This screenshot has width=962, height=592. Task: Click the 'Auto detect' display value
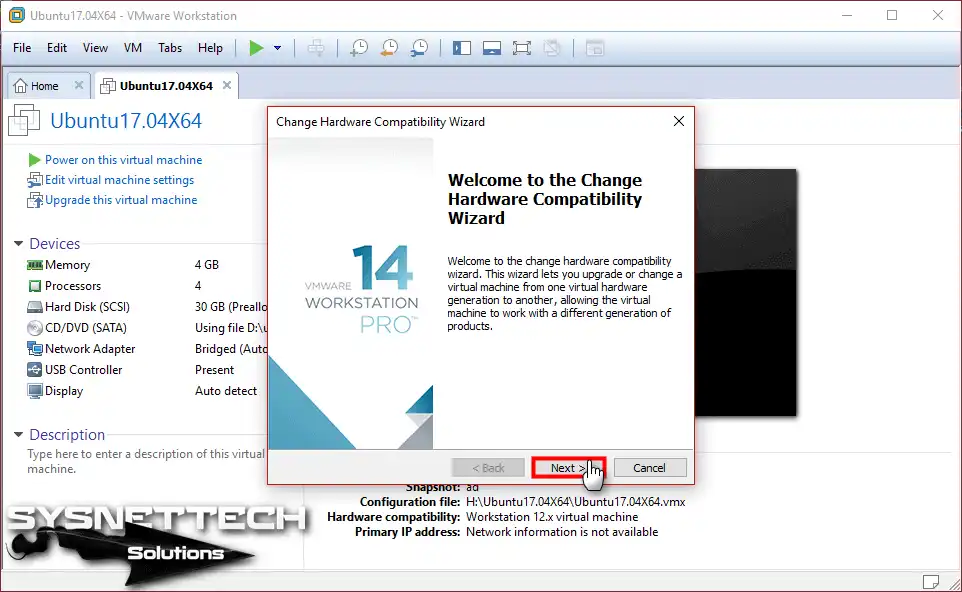226,391
